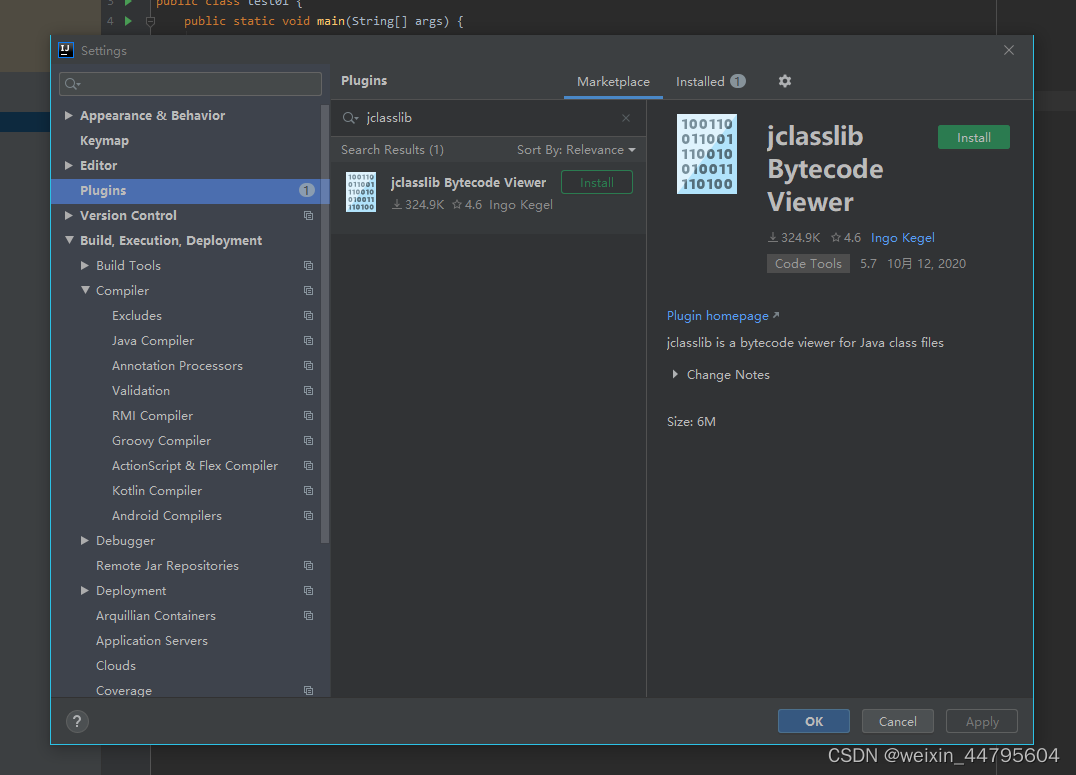This screenshot has height=775, width=1076.
Task: Open the Sort By: Relevance dropdown
Action: (576, 150)
